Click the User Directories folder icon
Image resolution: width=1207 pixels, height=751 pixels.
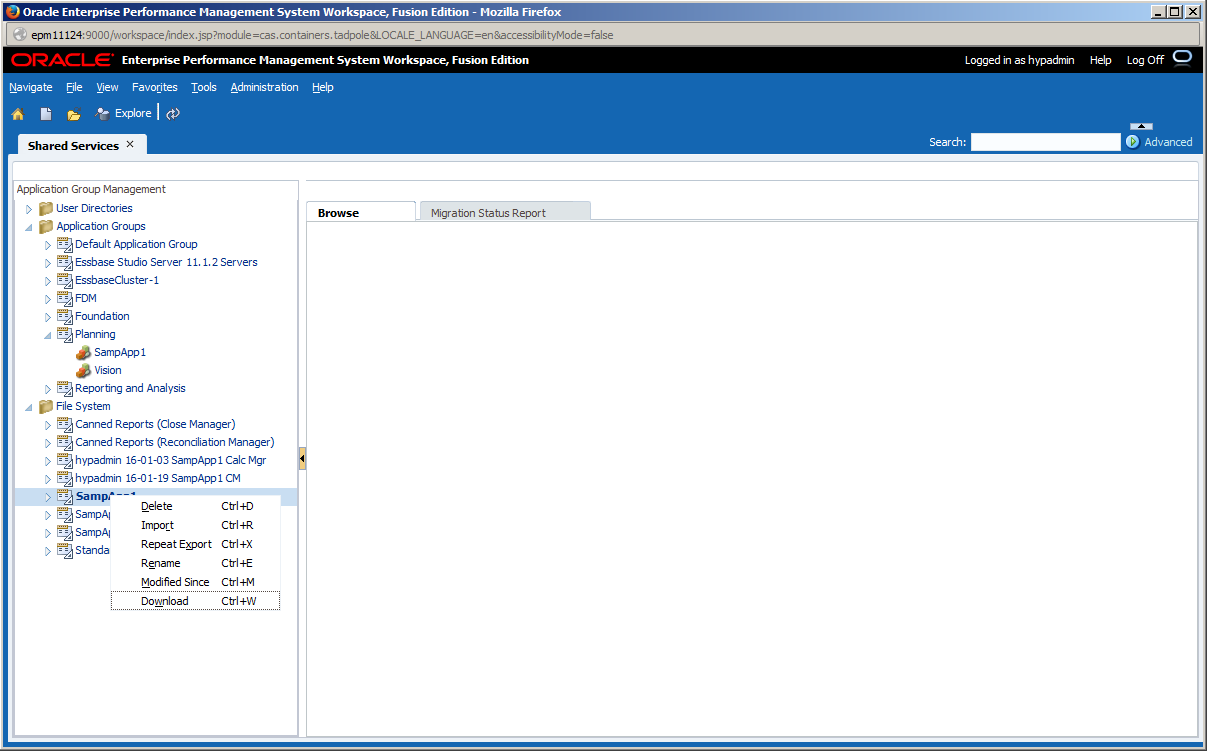click(46, 208)
